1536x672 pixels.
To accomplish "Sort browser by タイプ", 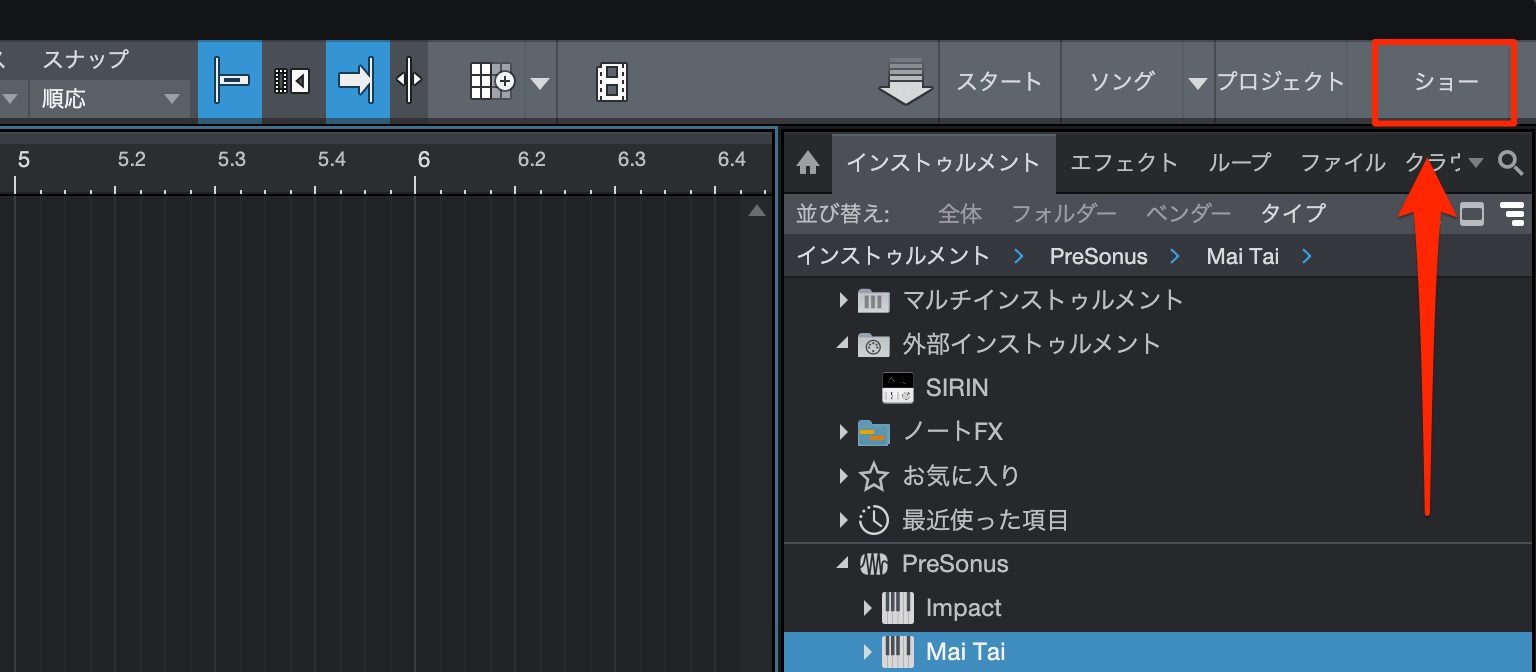I will tap(1293, 213).
